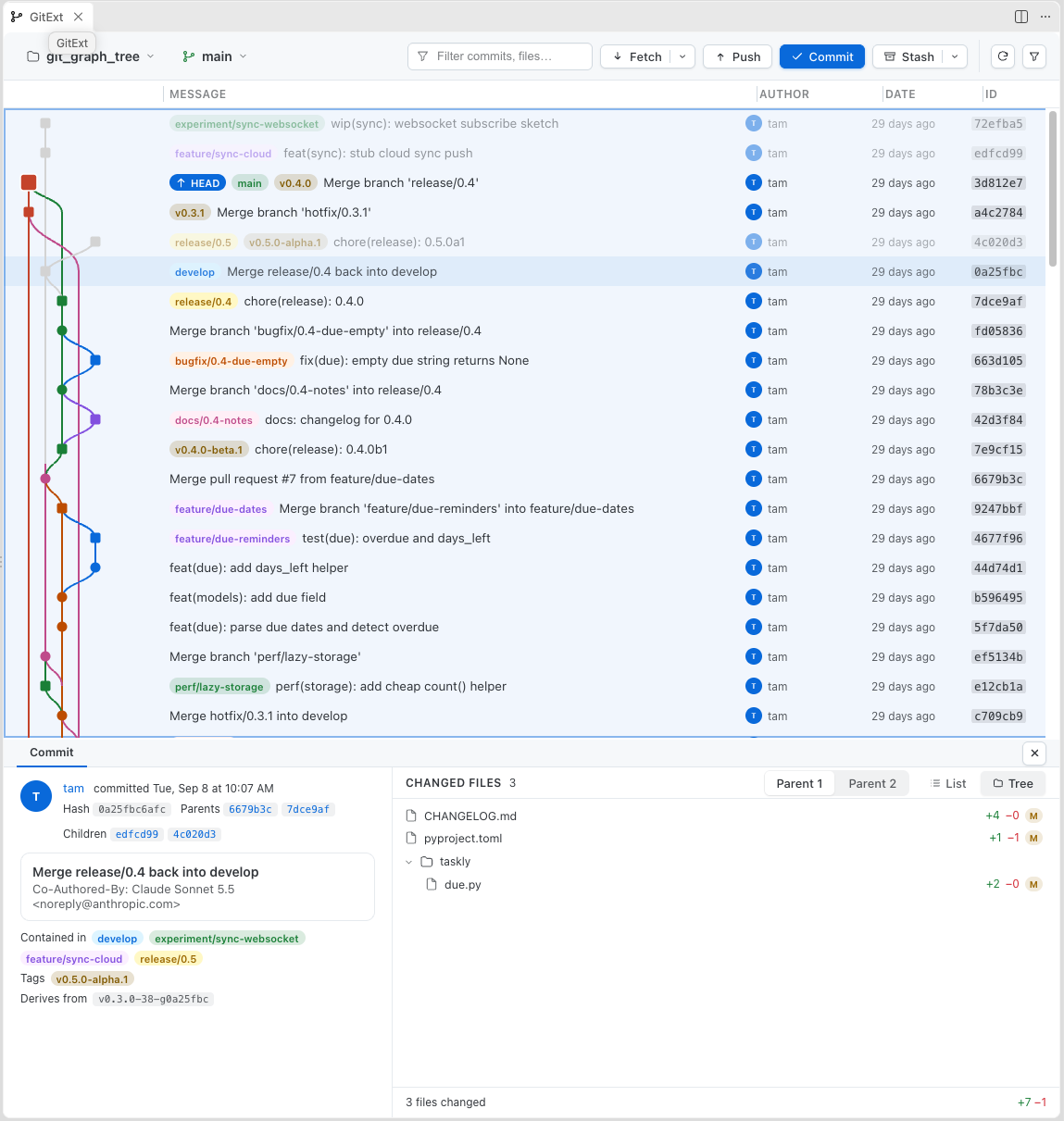1064x1121 pixels.
Task: Open child commit 4c020d3 link
Action: tap(194, 834)
